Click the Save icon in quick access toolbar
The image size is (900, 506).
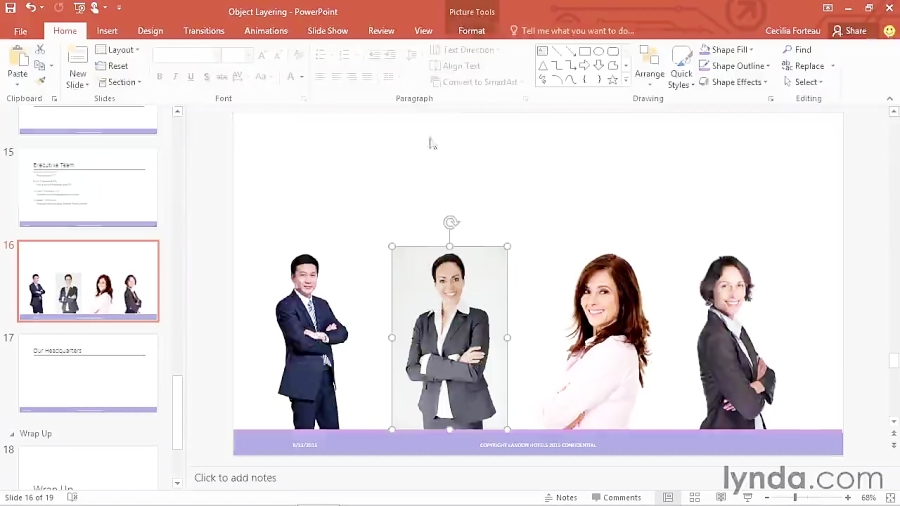10,8
